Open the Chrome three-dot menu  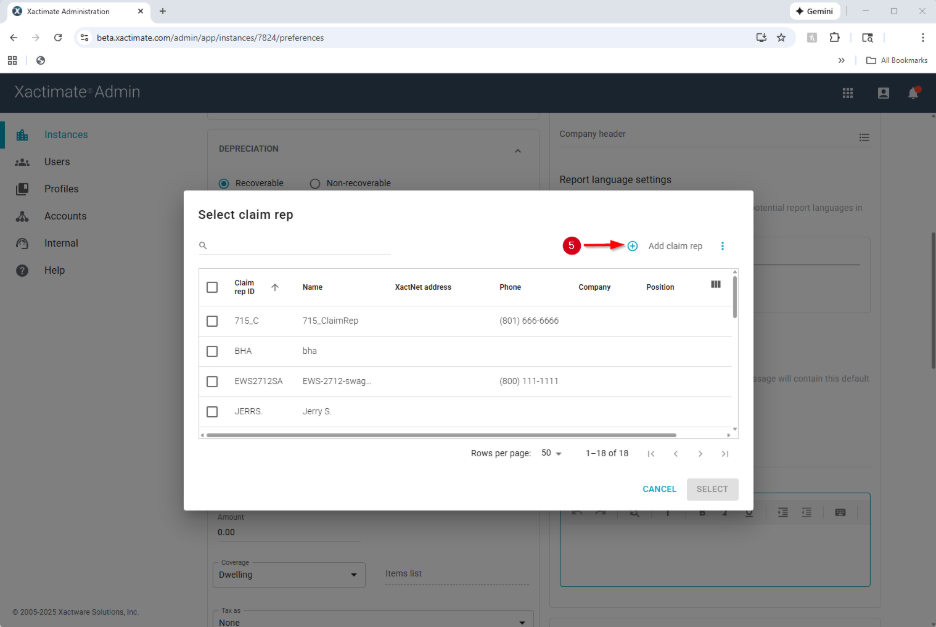(x=923, y=38)
